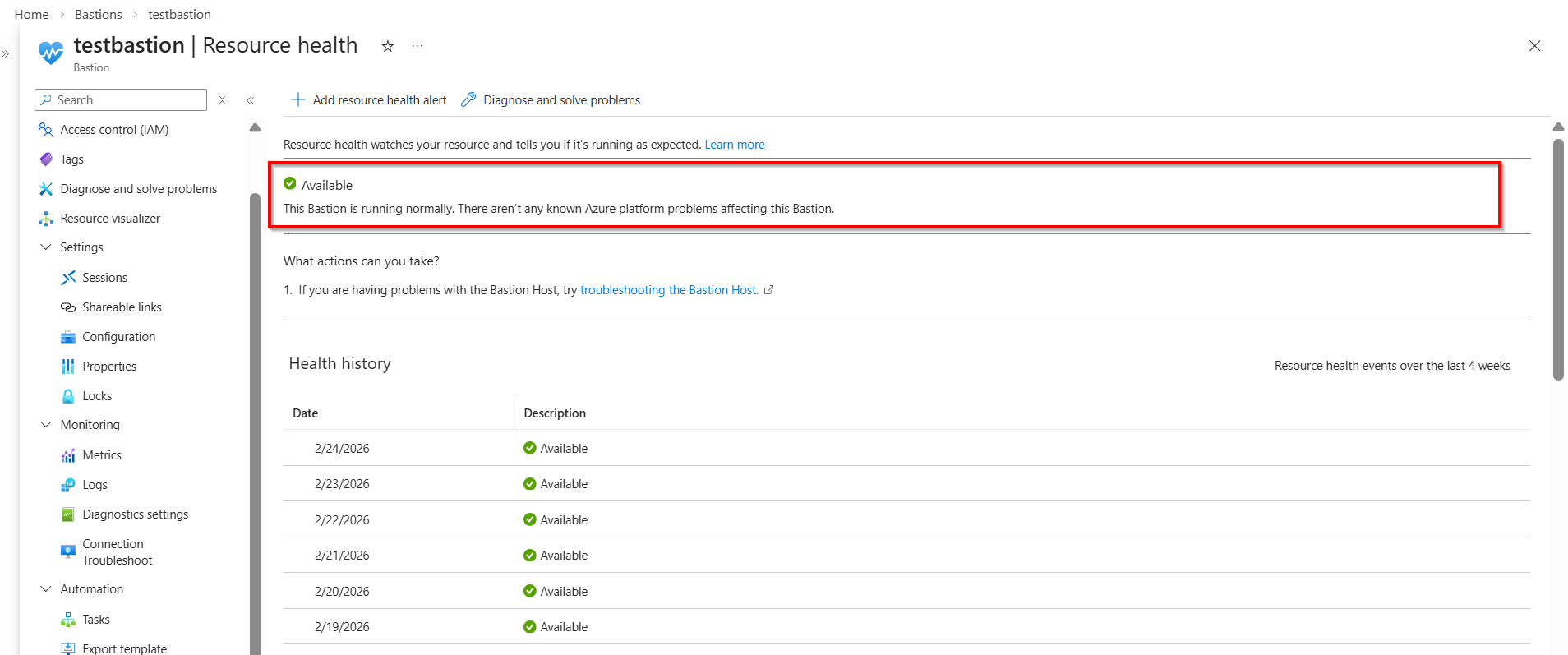This screenshot has height=655, width=1568.
Task: Collapse the sidebar menu with double chevron
Action: 251,100
